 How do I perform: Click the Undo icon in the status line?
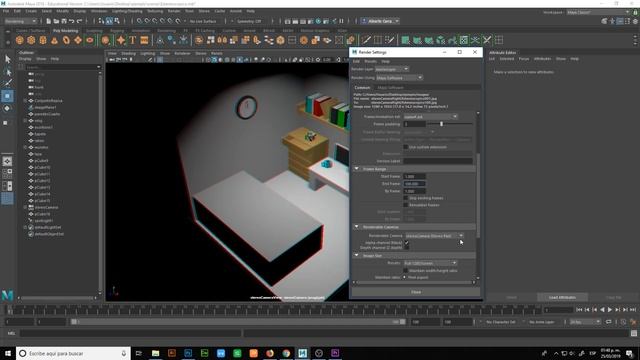pos(72,21)
